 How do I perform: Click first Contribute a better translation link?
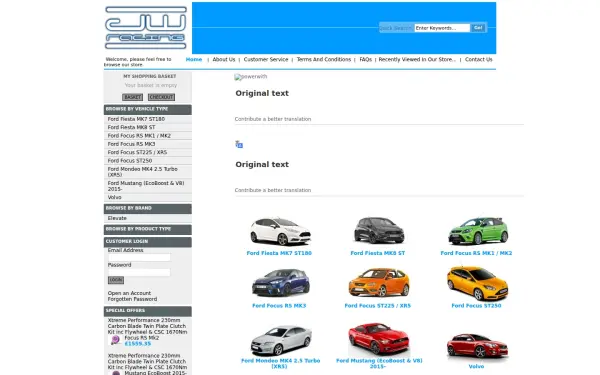tap(273, 119)
